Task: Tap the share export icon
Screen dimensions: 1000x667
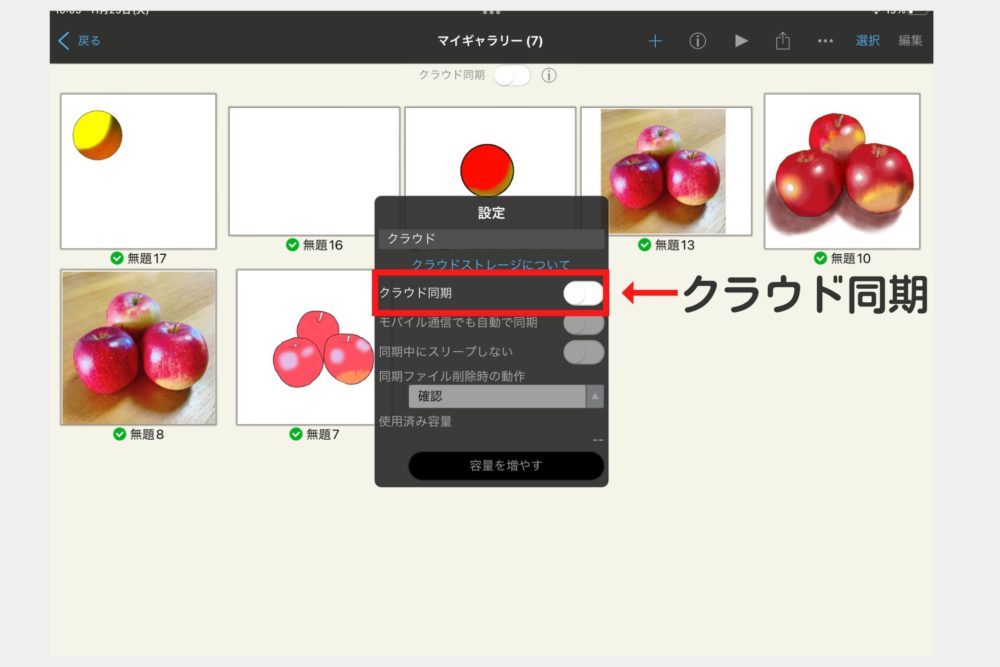Action: pos(783,41)
